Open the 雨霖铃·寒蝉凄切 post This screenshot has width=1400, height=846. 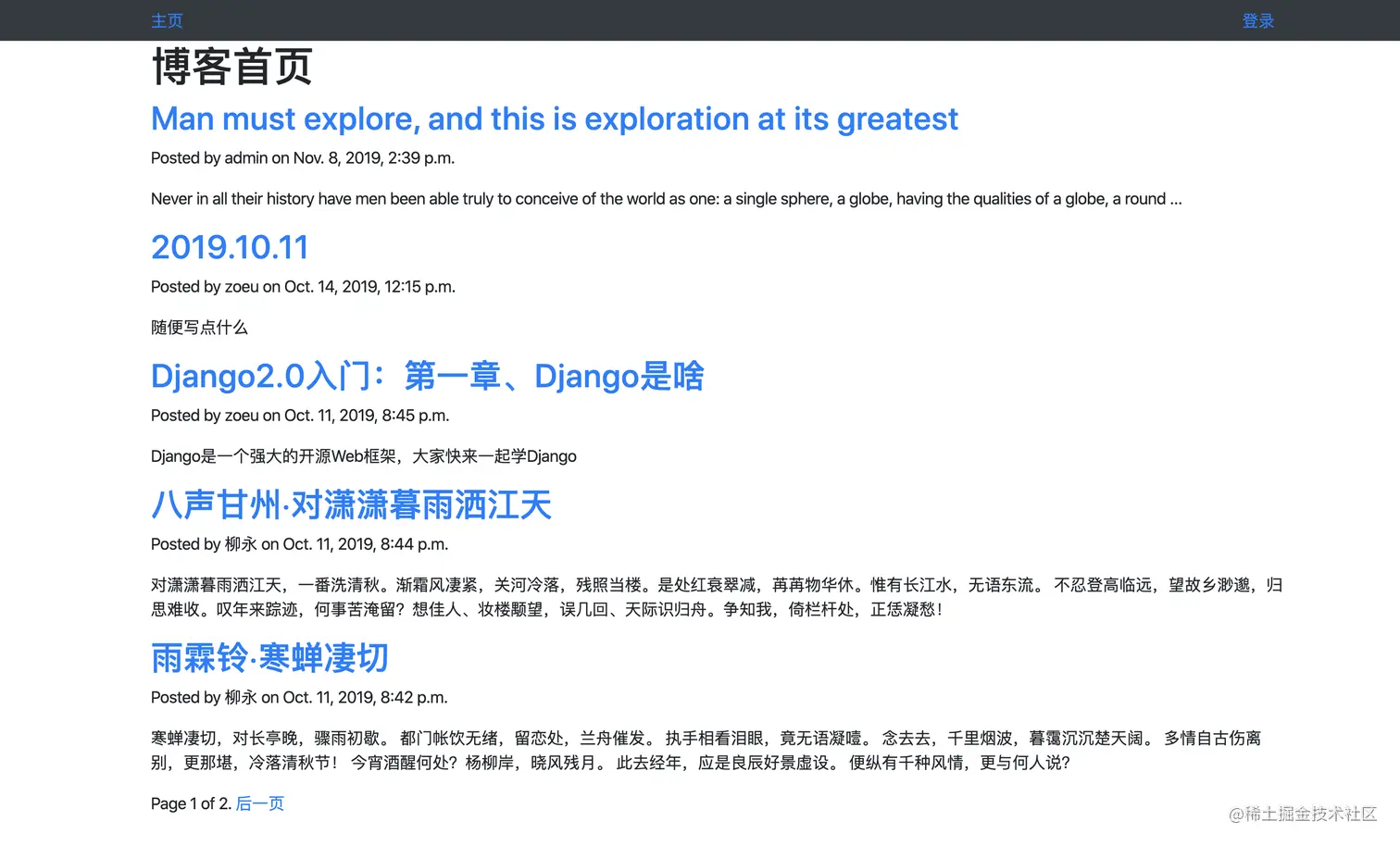[x=269, y=658]
